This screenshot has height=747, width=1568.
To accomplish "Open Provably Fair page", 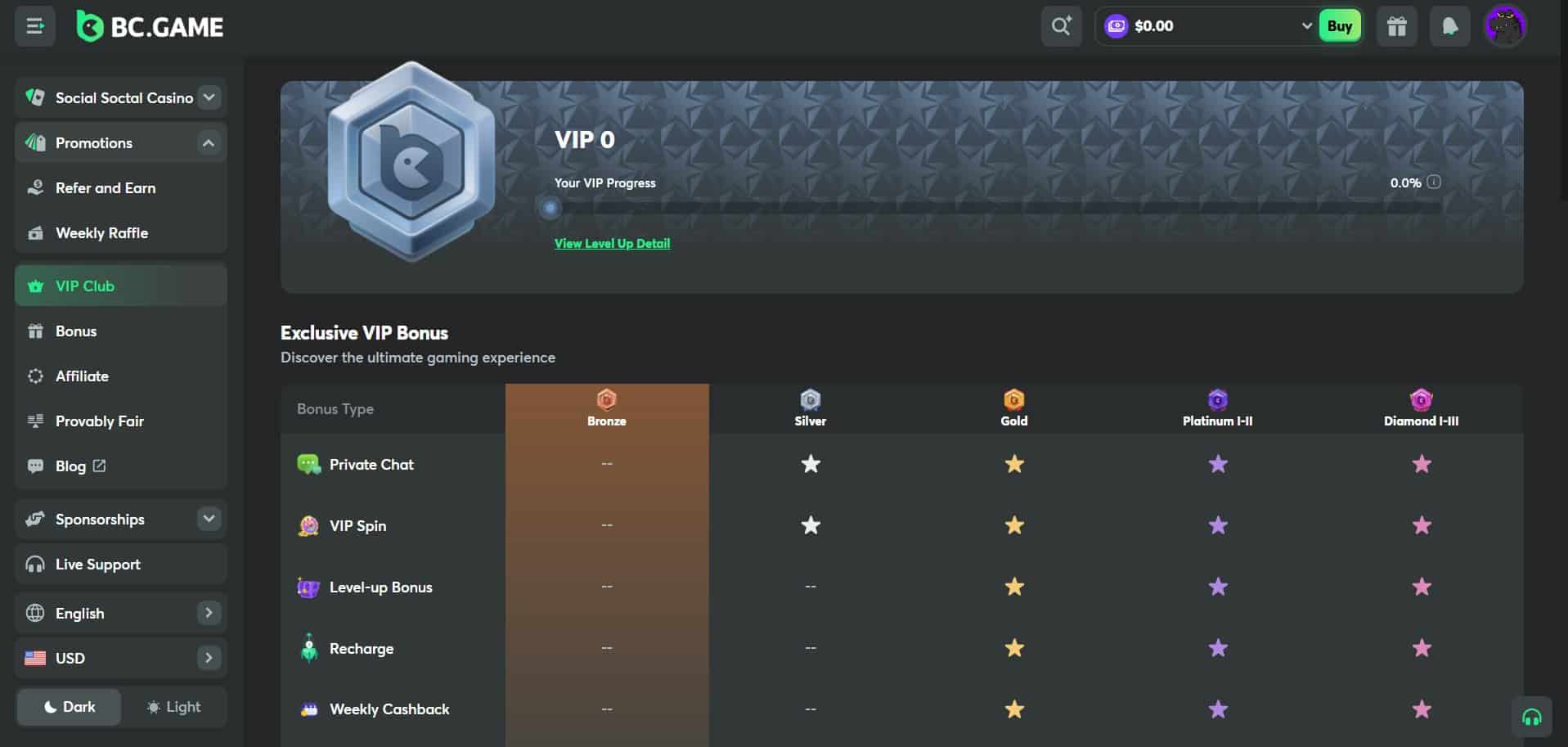I will 121,421.
